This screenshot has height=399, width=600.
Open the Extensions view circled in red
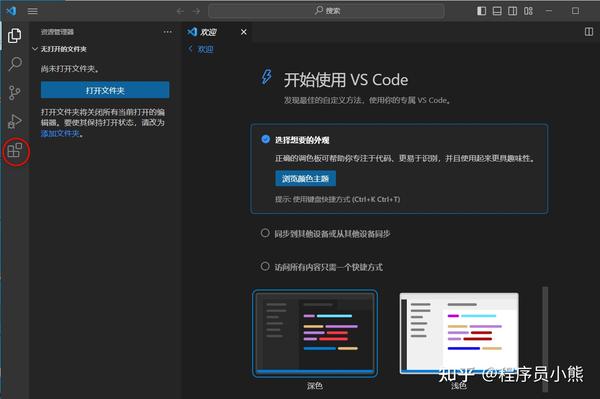(15, 150)
